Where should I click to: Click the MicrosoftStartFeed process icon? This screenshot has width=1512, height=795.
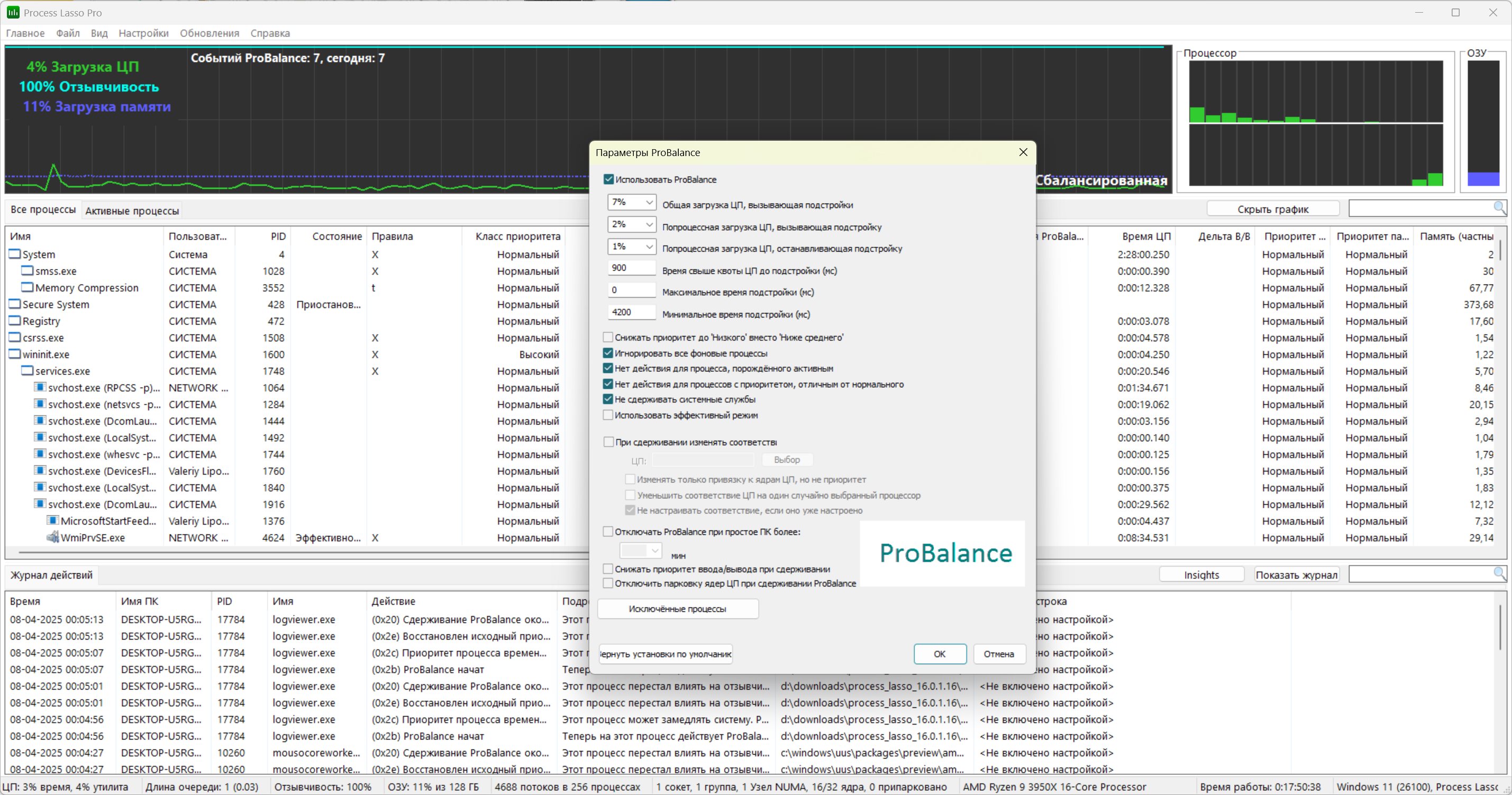pos(53,520)
